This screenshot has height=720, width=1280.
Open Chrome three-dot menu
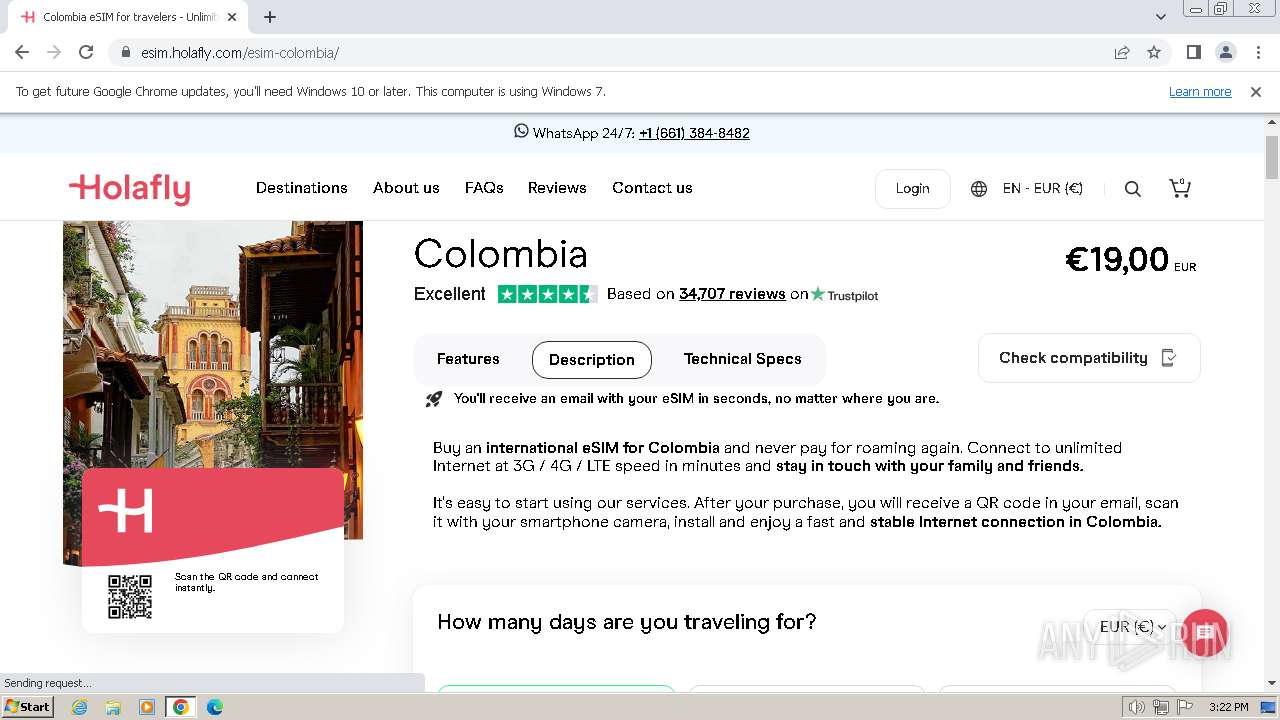1258,52
